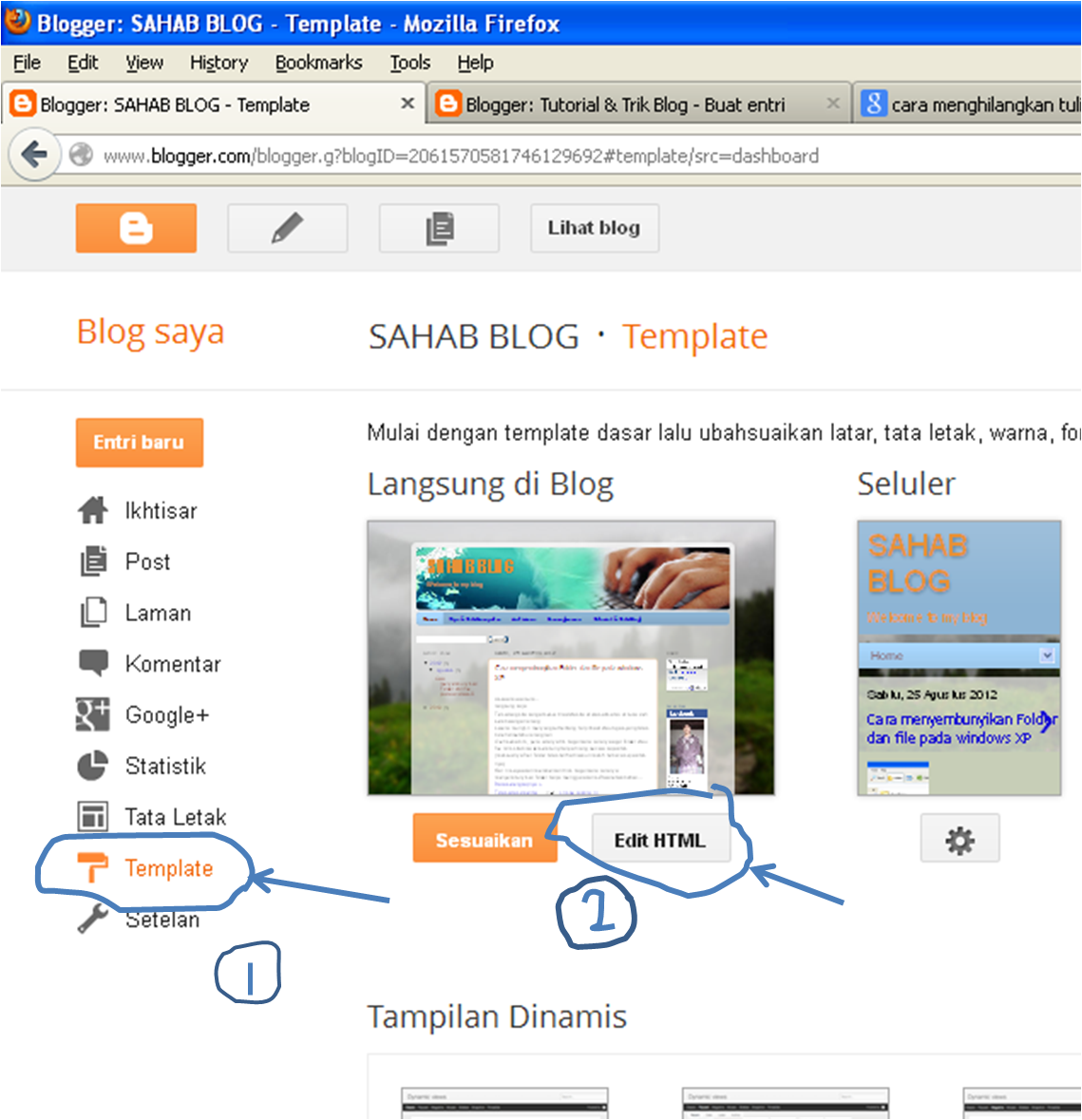Click the Laman pages icon
Screen dimensions: 1082x1120
coord(93,612)
